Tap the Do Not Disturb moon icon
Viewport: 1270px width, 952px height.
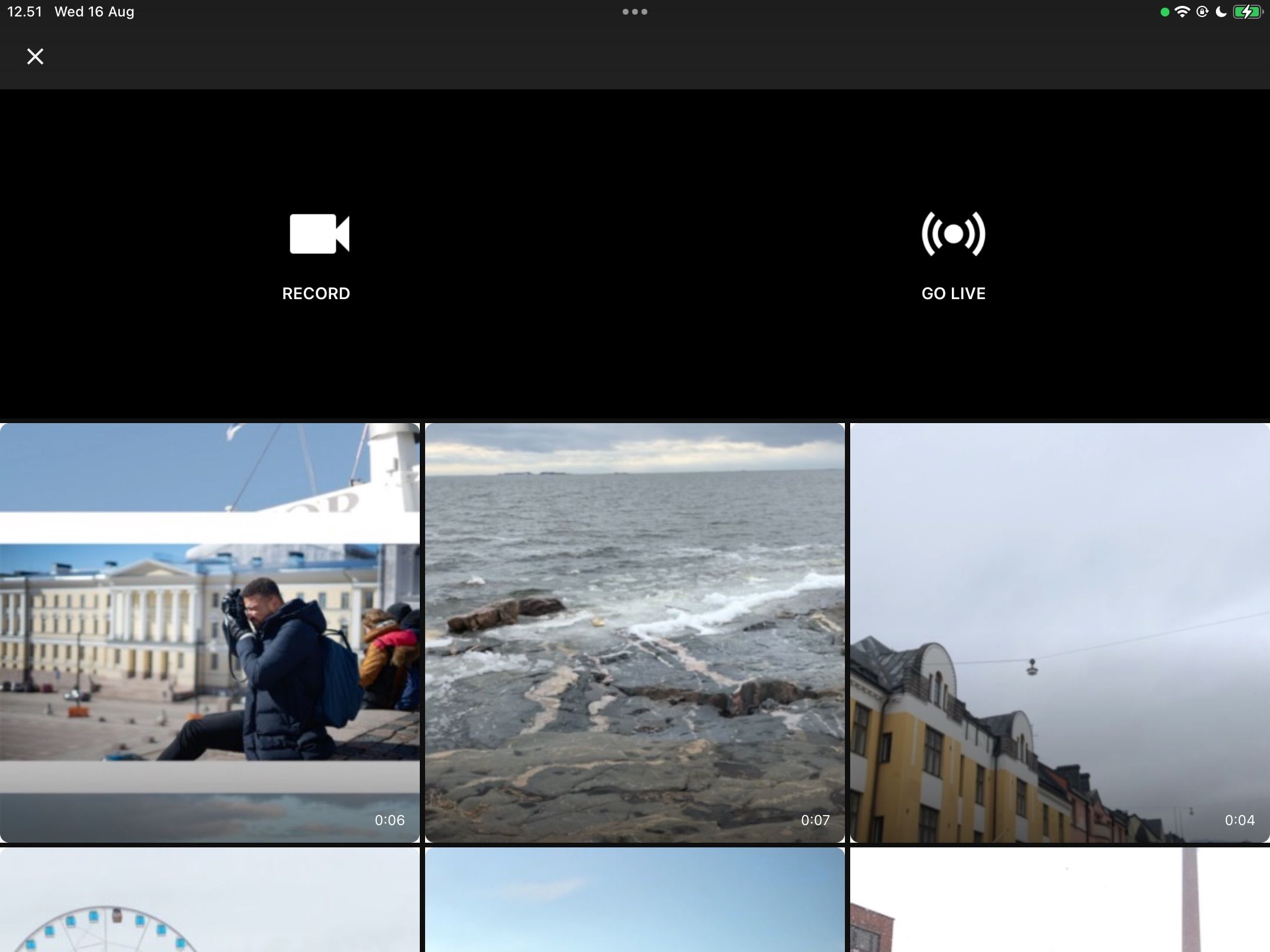click(1221, 12)
